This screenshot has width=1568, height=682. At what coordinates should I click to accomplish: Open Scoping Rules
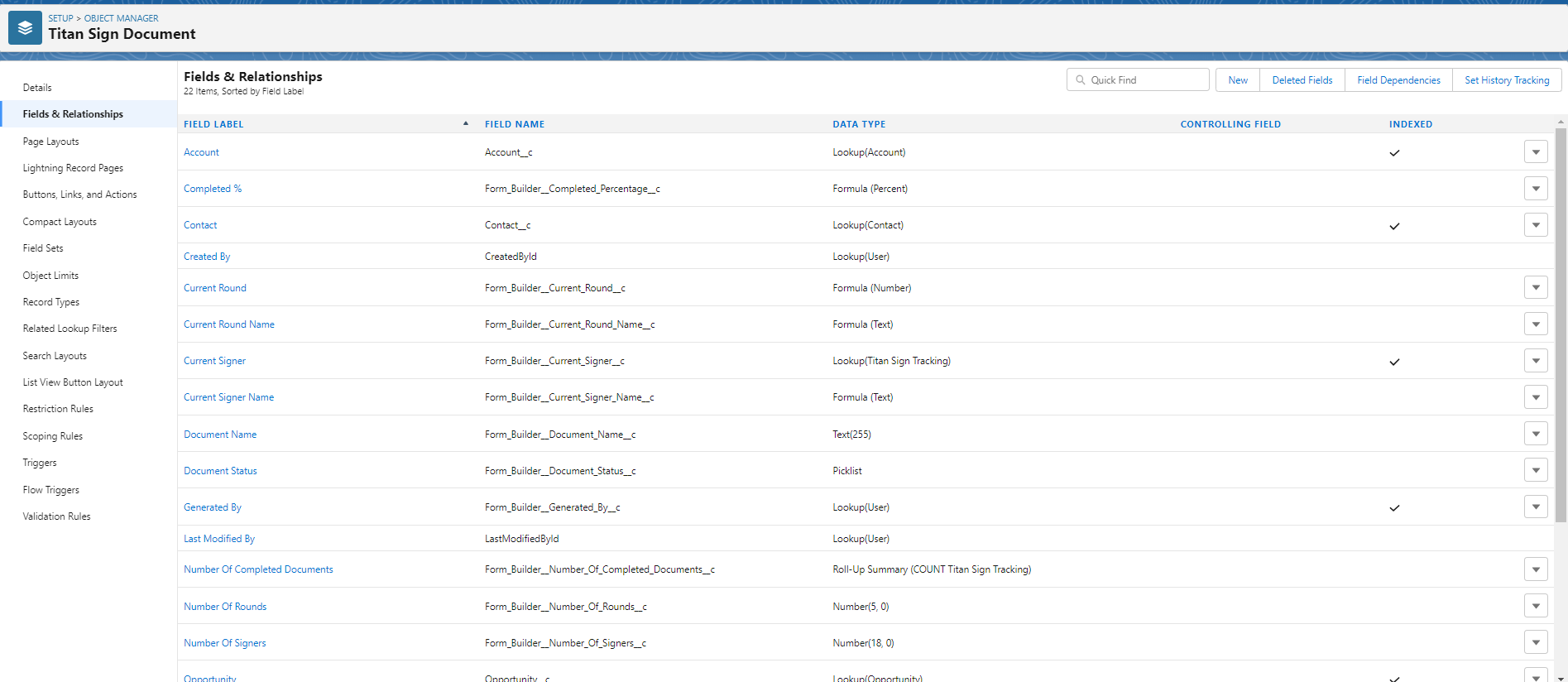(53, 436)
